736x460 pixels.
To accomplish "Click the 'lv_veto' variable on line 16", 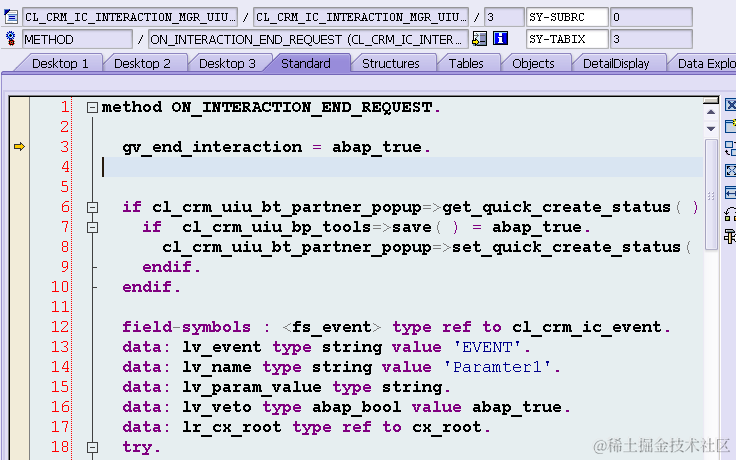I will point(217,407).
